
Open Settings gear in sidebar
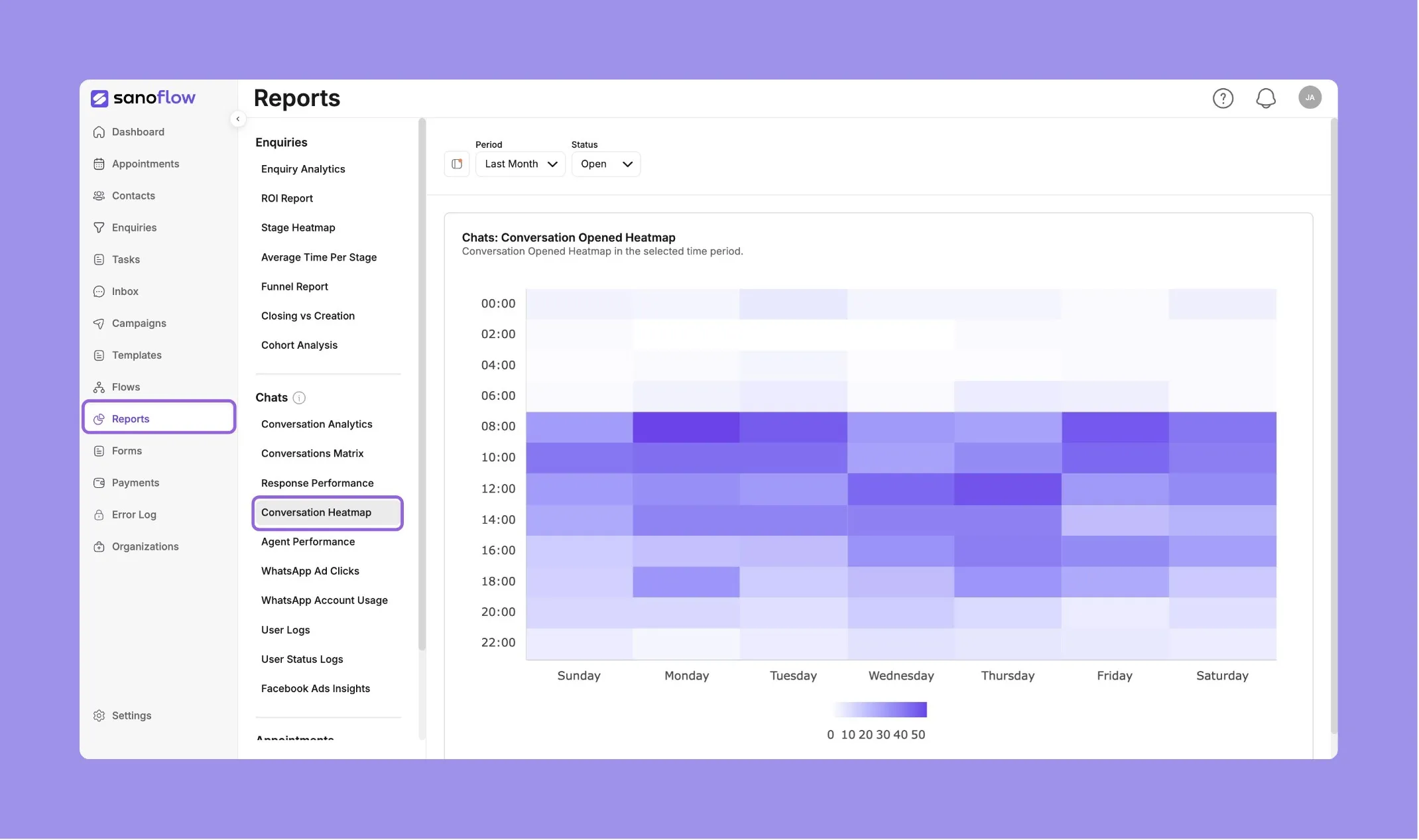99,715
